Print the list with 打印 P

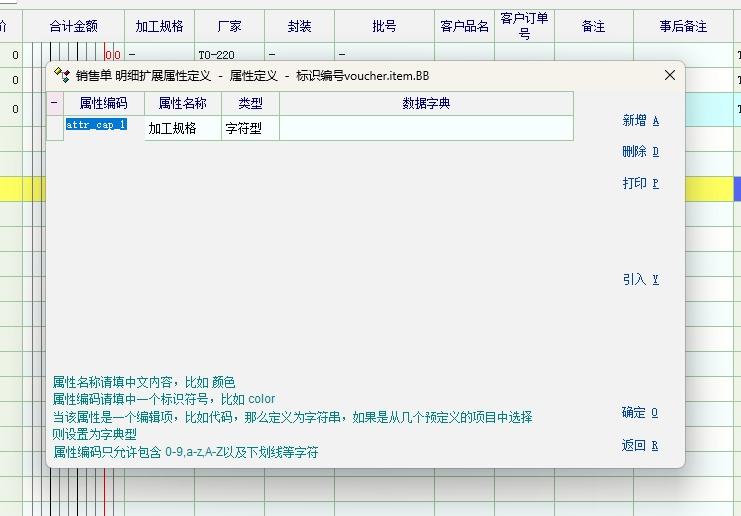point(640,184)
